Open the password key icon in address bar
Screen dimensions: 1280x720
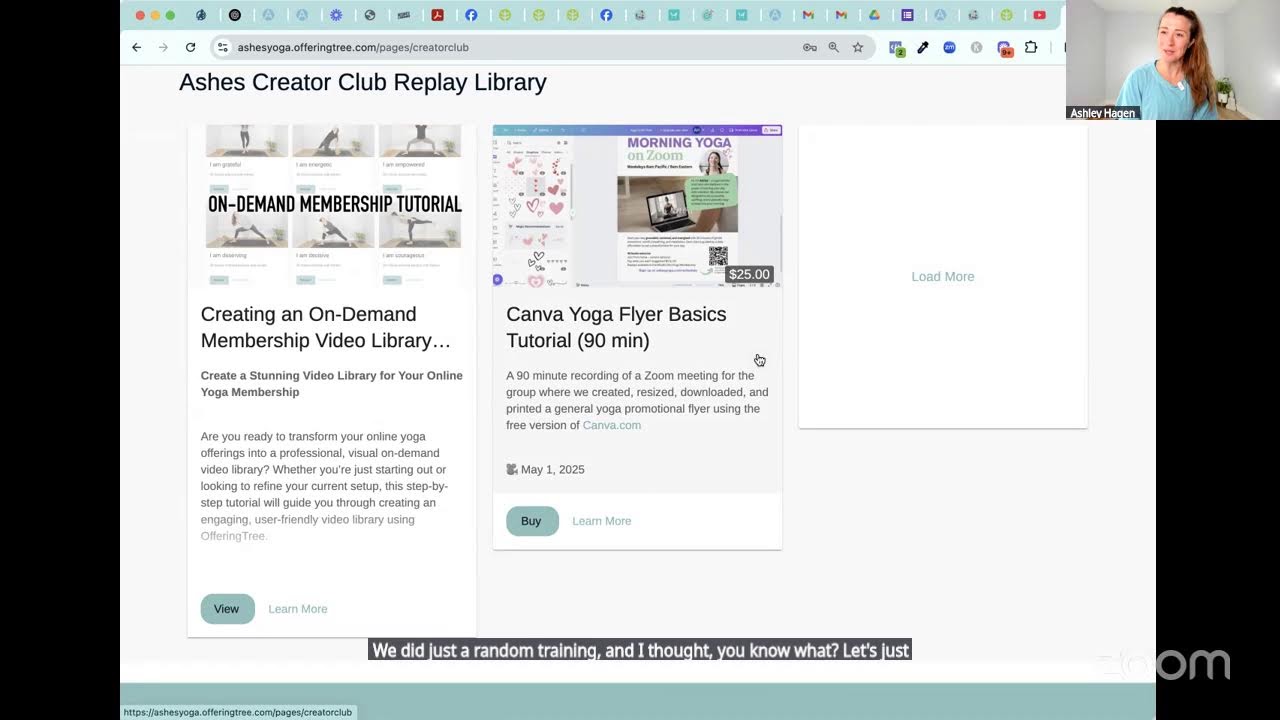point(810,47)
